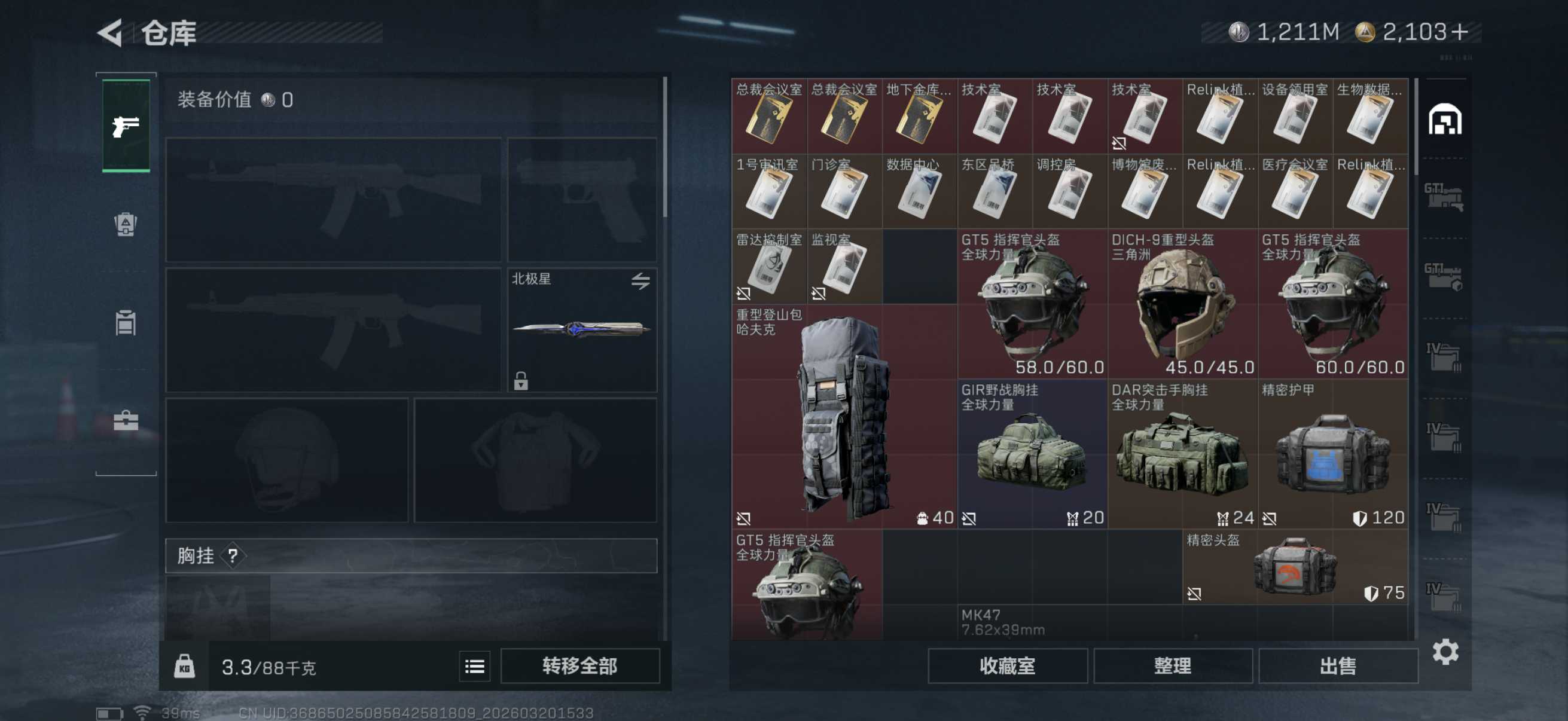The image size is (1568, 721).
Task: Select the 重型登山包 哈夫克 backpack item
Action: pos(844,417)
